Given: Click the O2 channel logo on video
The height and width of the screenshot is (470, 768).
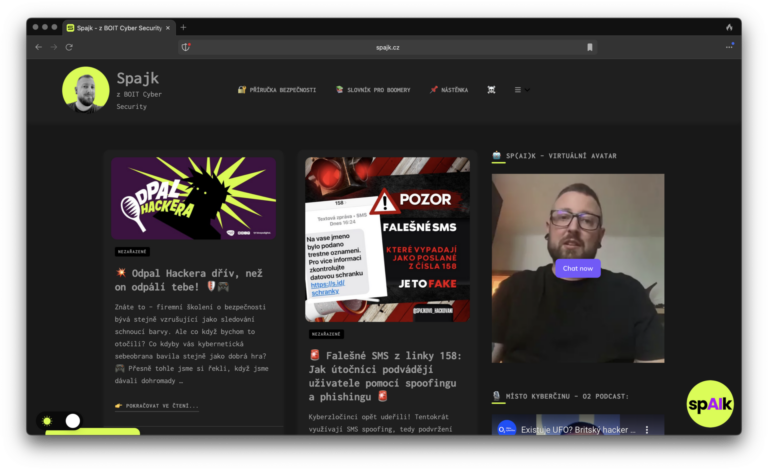Looking at the screenshot, I should click(x=506, y=427).
